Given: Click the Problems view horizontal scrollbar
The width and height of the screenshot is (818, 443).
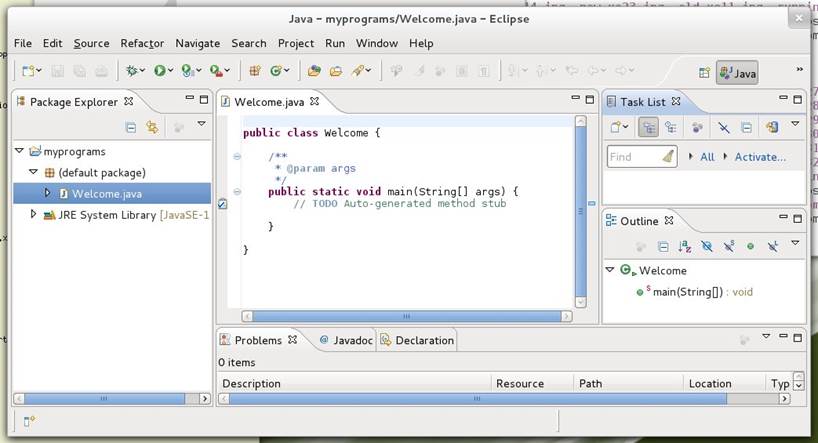Looking at the screenshot, I should tap(504, 399).
